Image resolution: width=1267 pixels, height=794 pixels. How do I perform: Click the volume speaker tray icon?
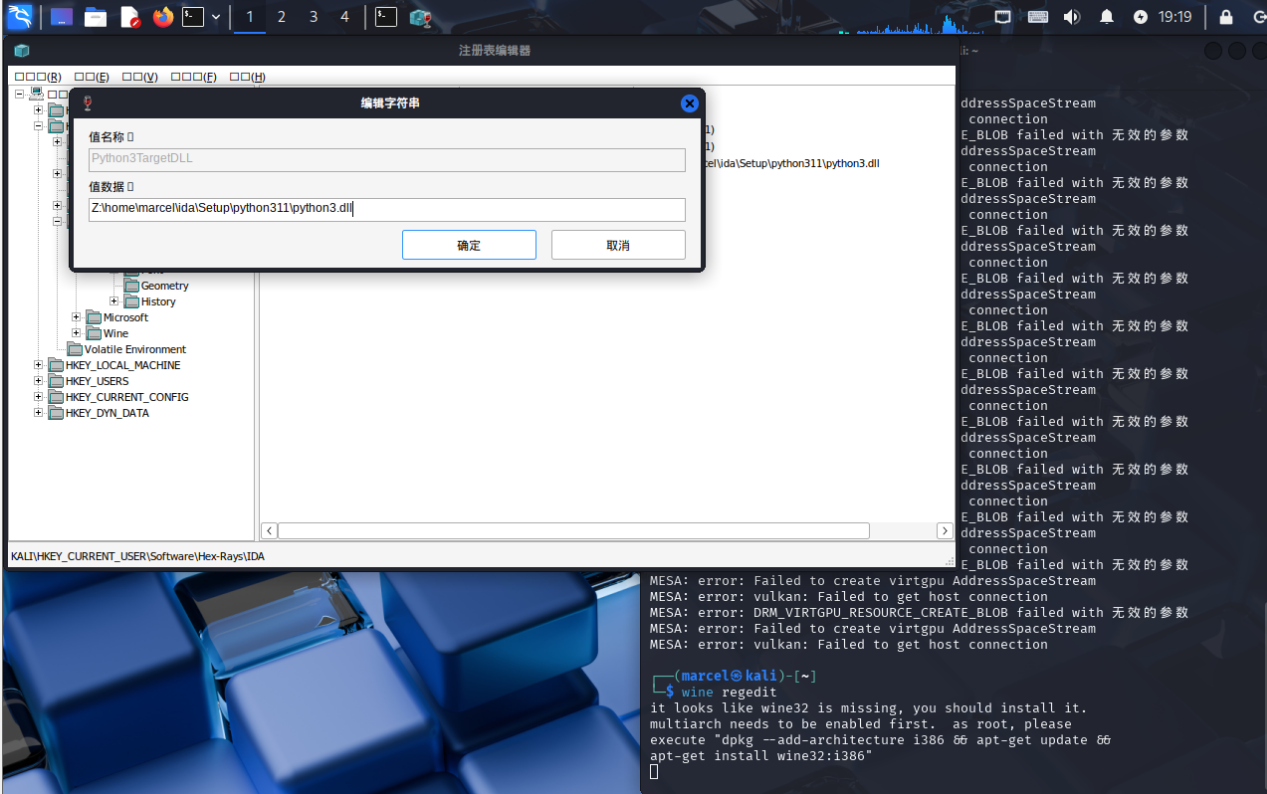pos(1072,17)
